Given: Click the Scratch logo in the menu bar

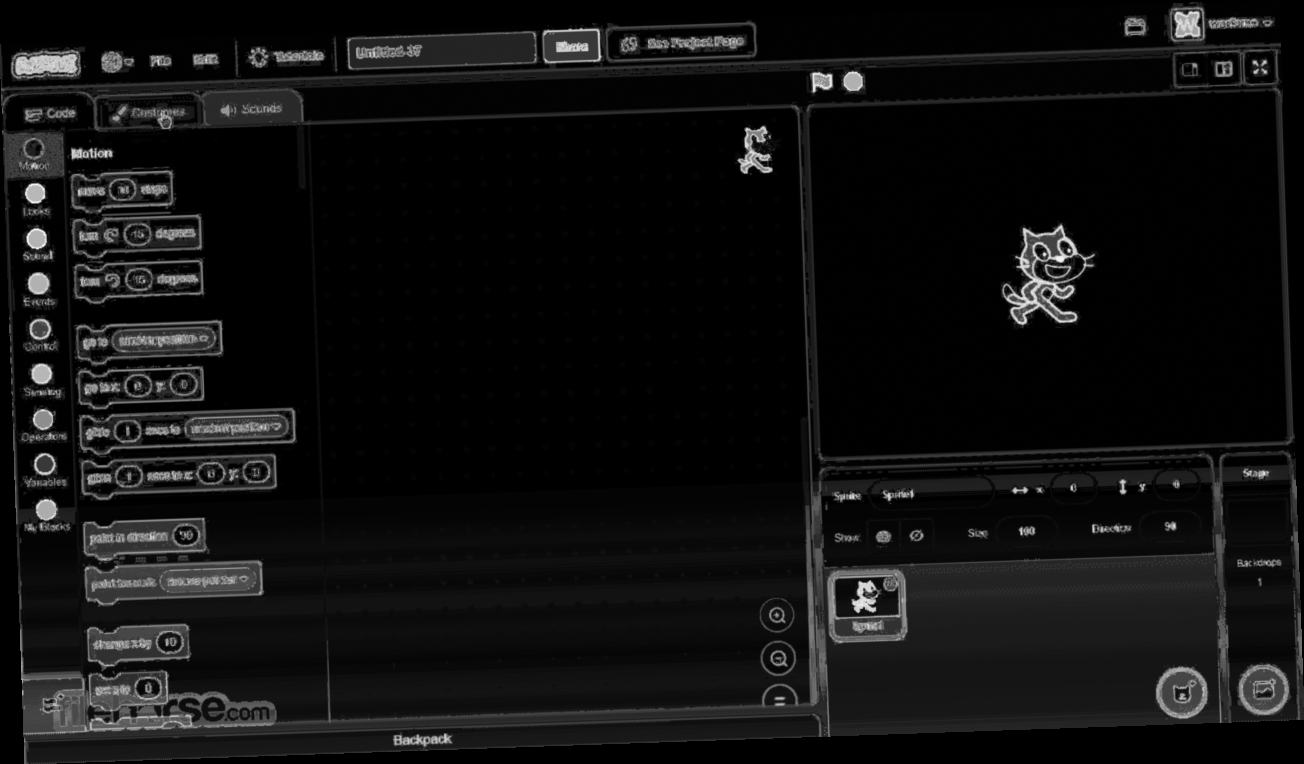Looking at the screenshot, I should pos(45,65).
